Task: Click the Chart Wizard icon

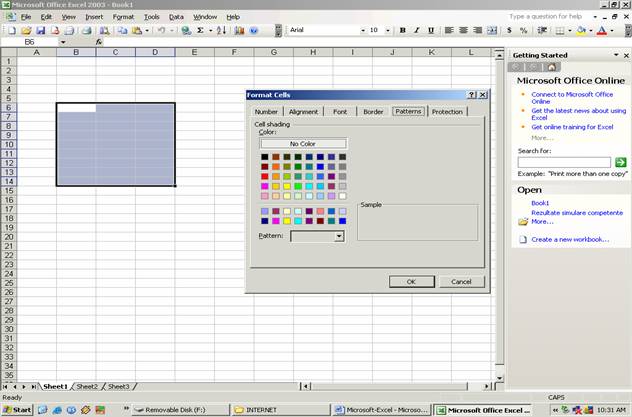Action: (x=239, y=30)
